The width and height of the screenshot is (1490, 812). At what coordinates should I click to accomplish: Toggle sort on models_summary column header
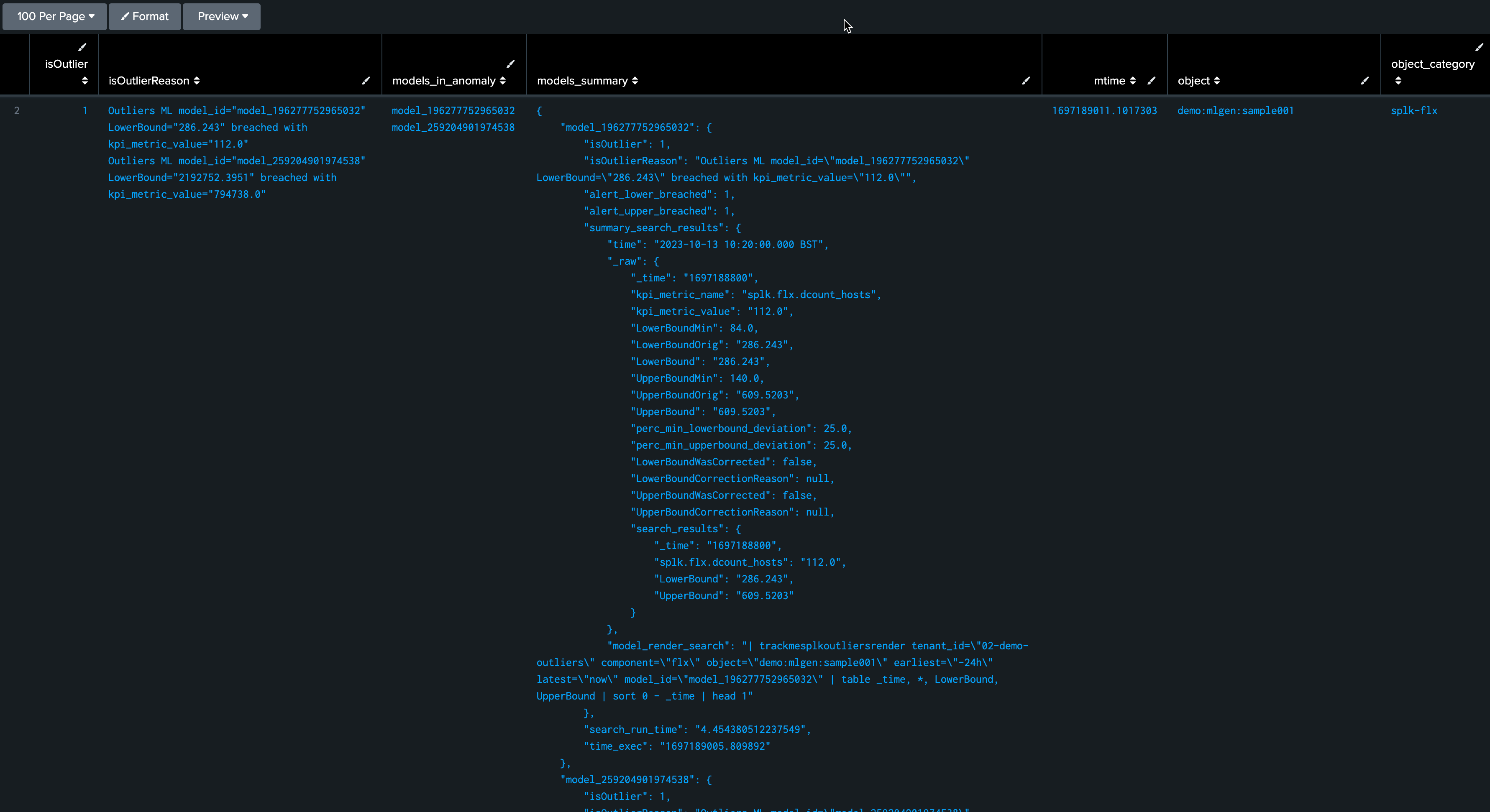[x=635, y=81]
